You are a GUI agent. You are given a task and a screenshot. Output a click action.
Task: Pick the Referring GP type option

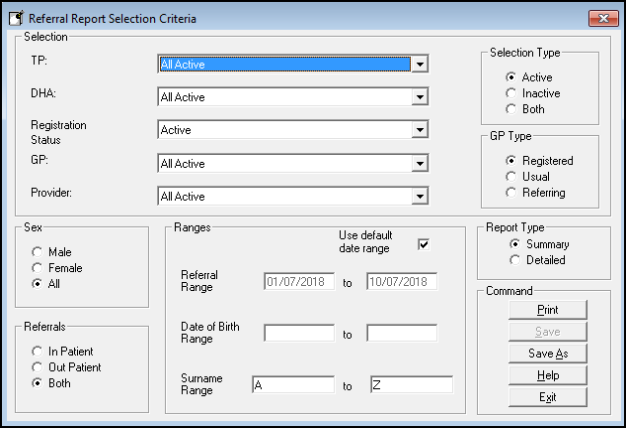[512, 192]
